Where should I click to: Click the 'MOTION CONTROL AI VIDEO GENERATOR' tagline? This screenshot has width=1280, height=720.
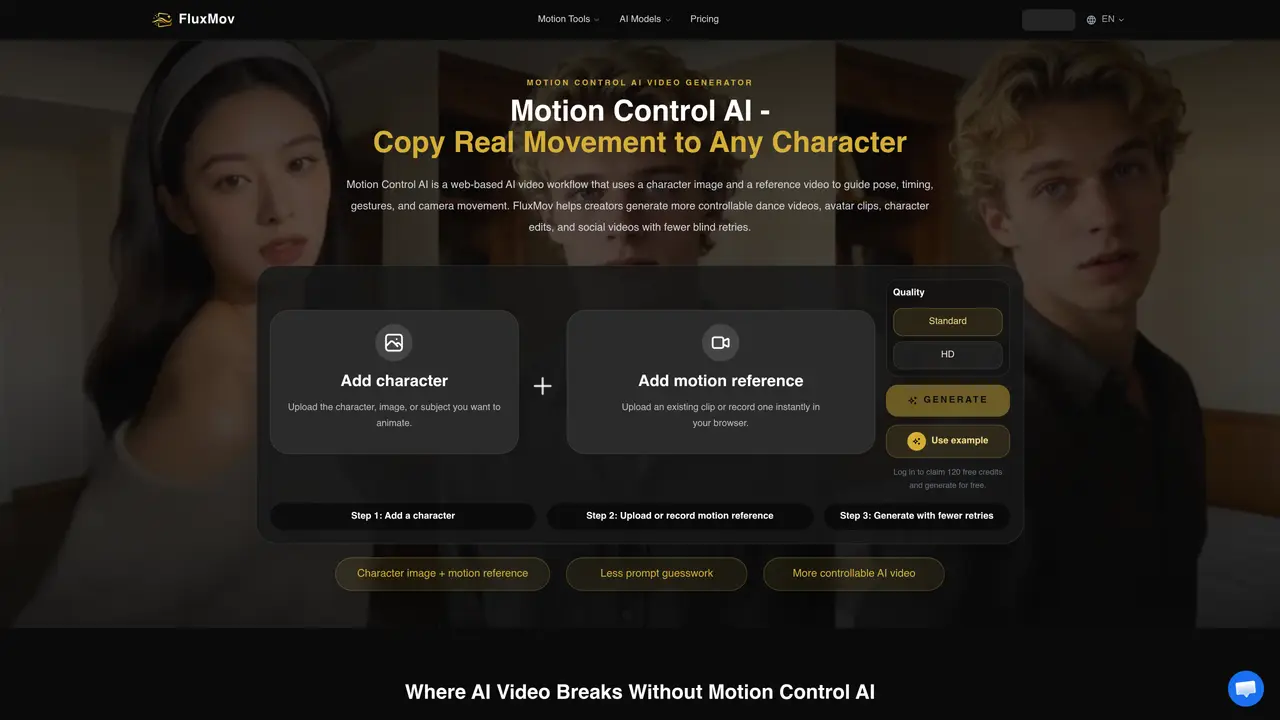tap(640, 83)
